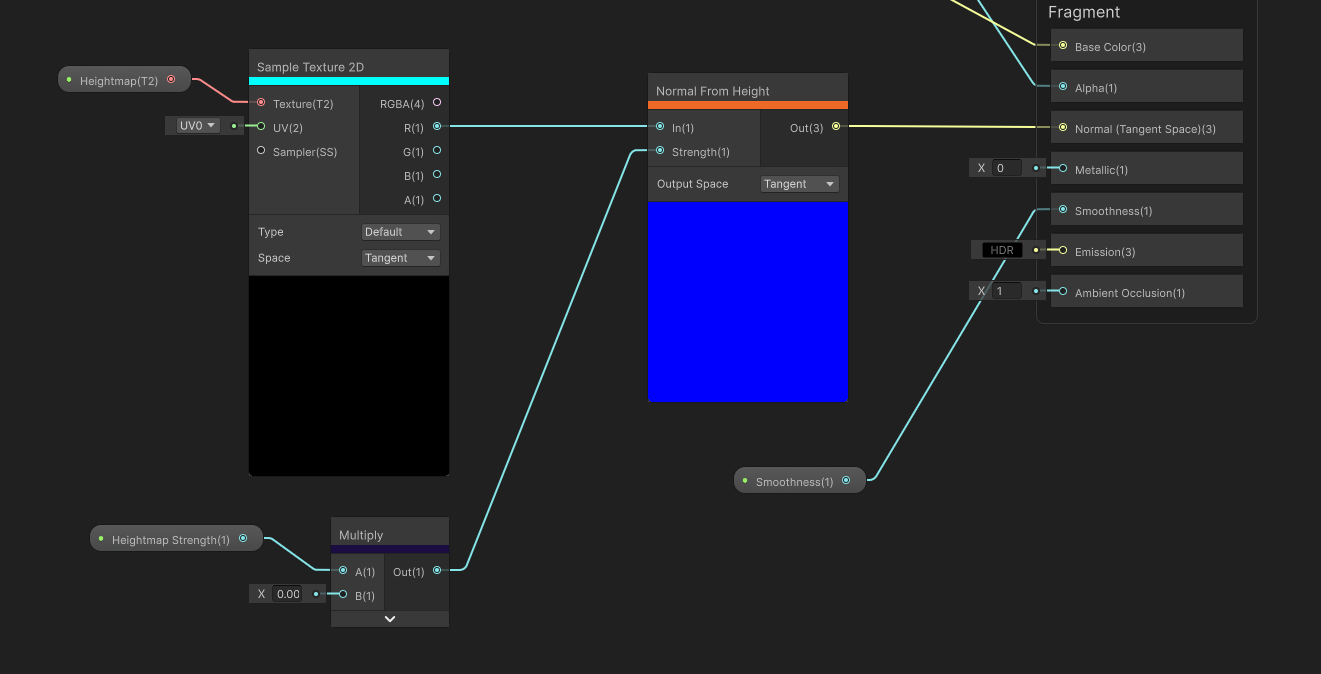Open the UV0 channel selector

coord(192,124)
